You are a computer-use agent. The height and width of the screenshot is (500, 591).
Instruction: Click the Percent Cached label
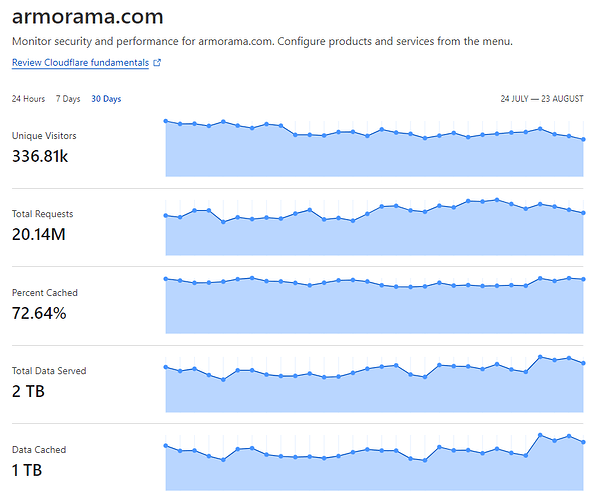[45, 293]
